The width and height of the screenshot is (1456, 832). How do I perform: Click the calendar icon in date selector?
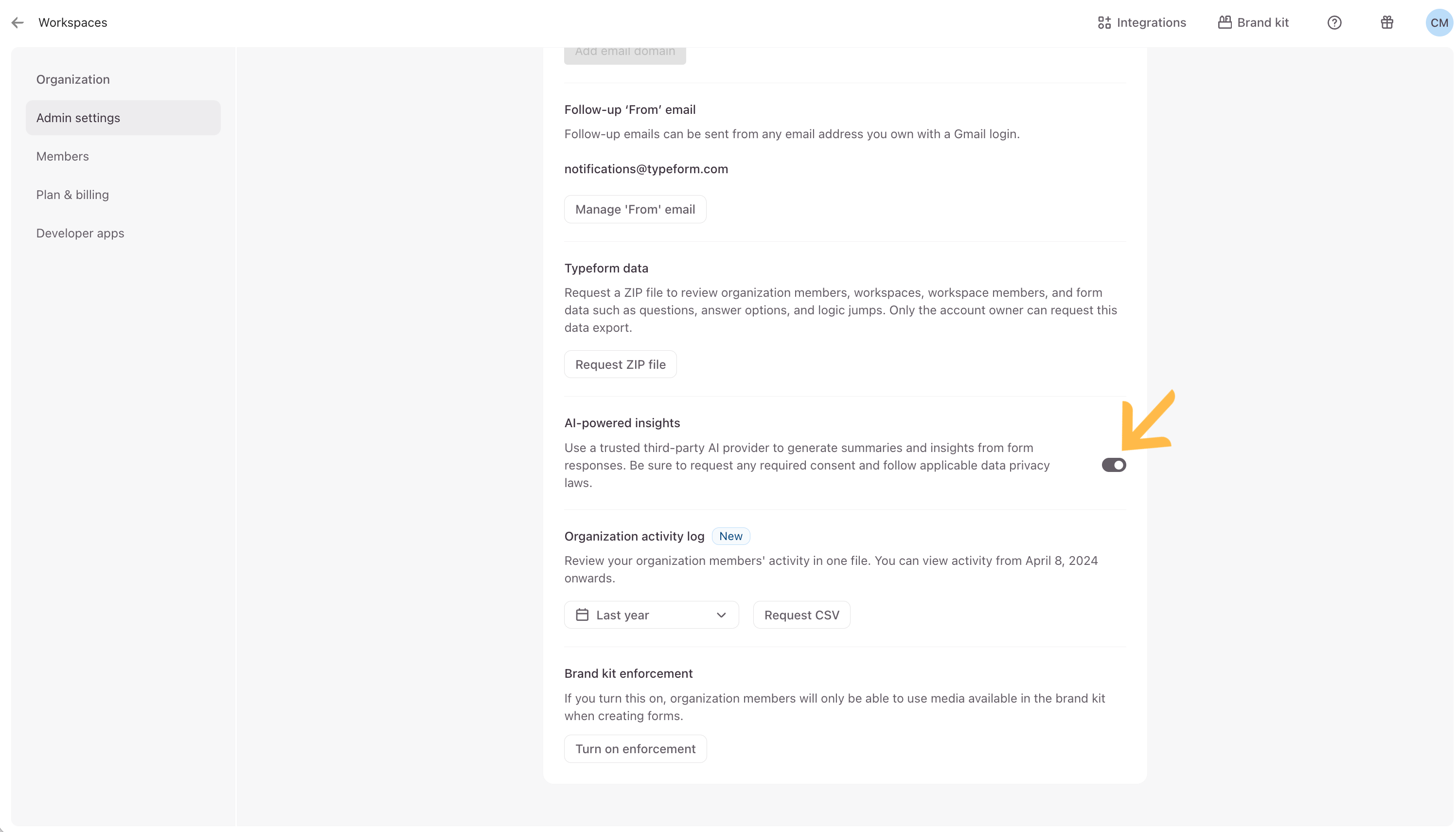tap(582, 615)
